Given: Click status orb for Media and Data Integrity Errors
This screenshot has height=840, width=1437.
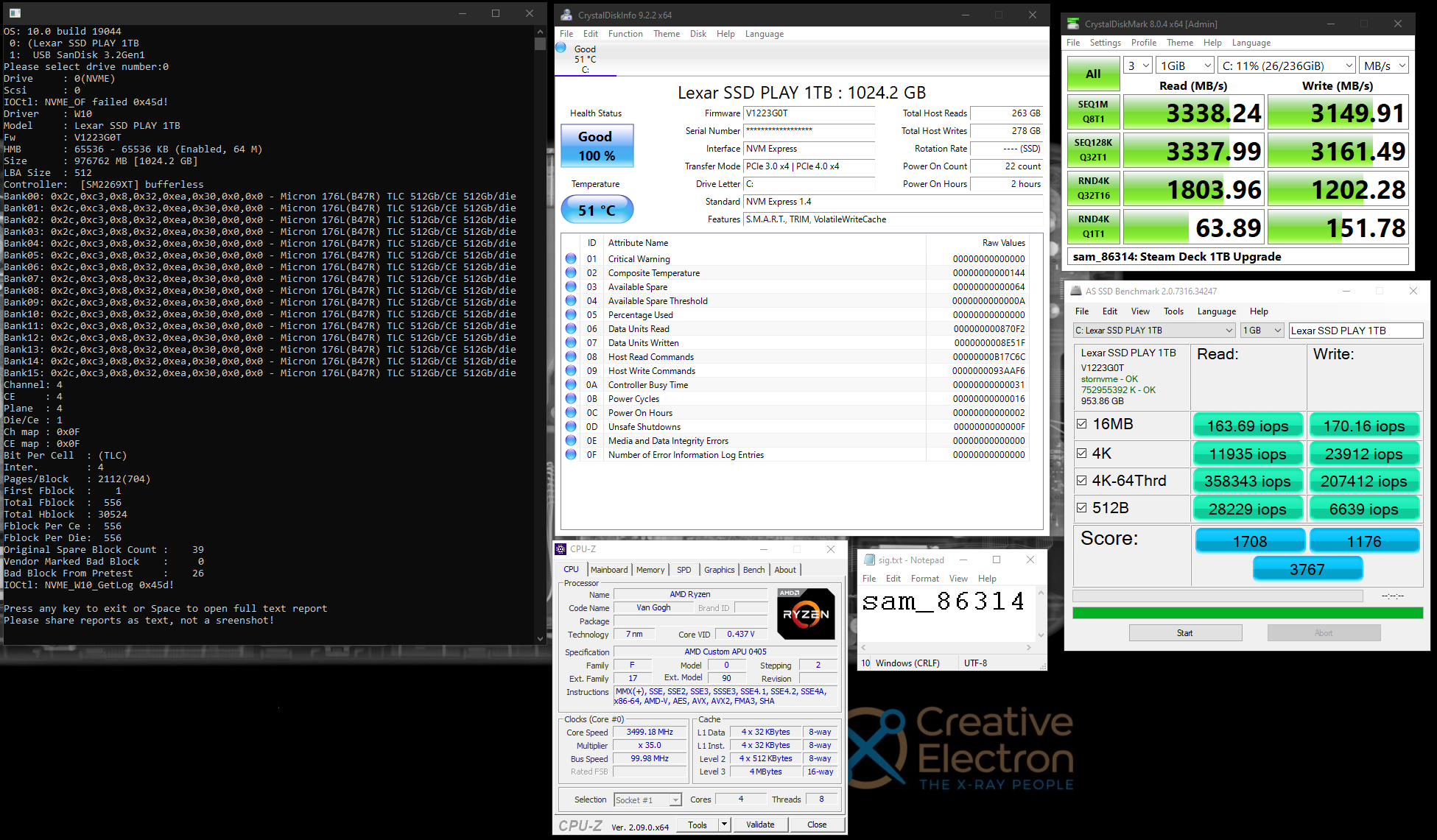Looking at the screenshot, I should [571, 440].
